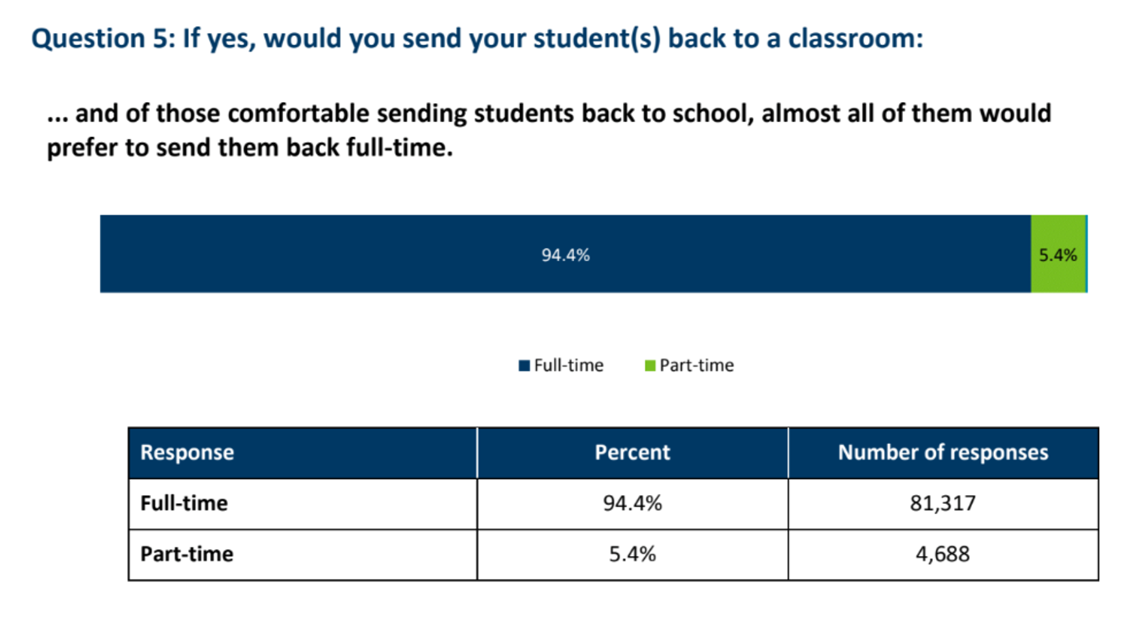Screen dimensions: 1140x641
Task: Click the Number of responses header
Action: coord(943,453)
